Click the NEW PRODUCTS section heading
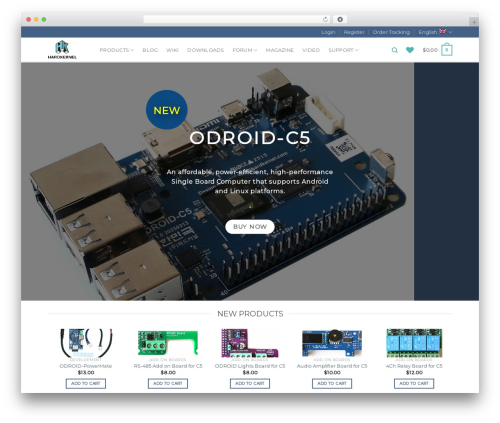Screen dimensions: 500x423 (x=250, y=314)
